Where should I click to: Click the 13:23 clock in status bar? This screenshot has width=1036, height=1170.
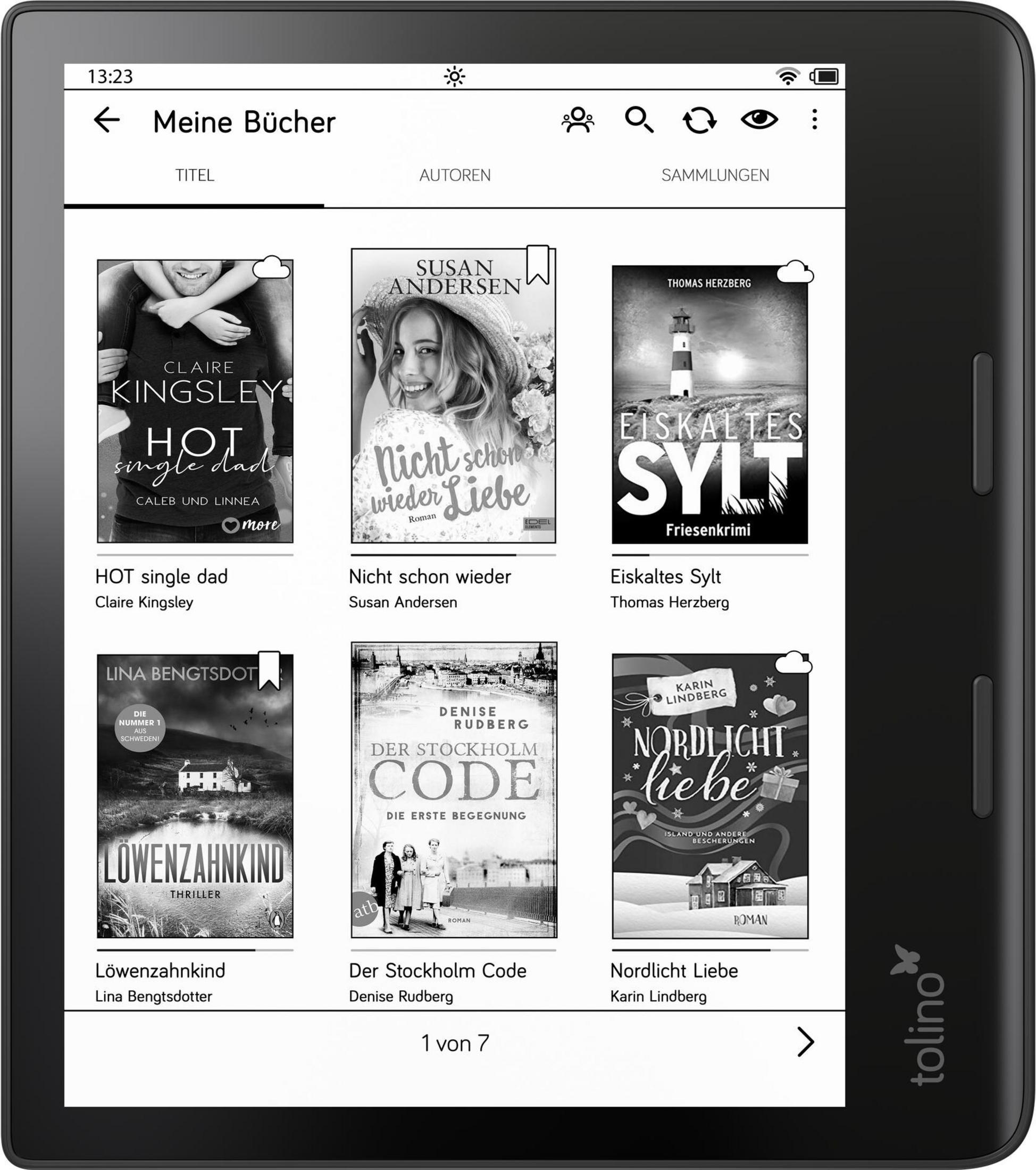pyautogui.click(x=110, y=76)
